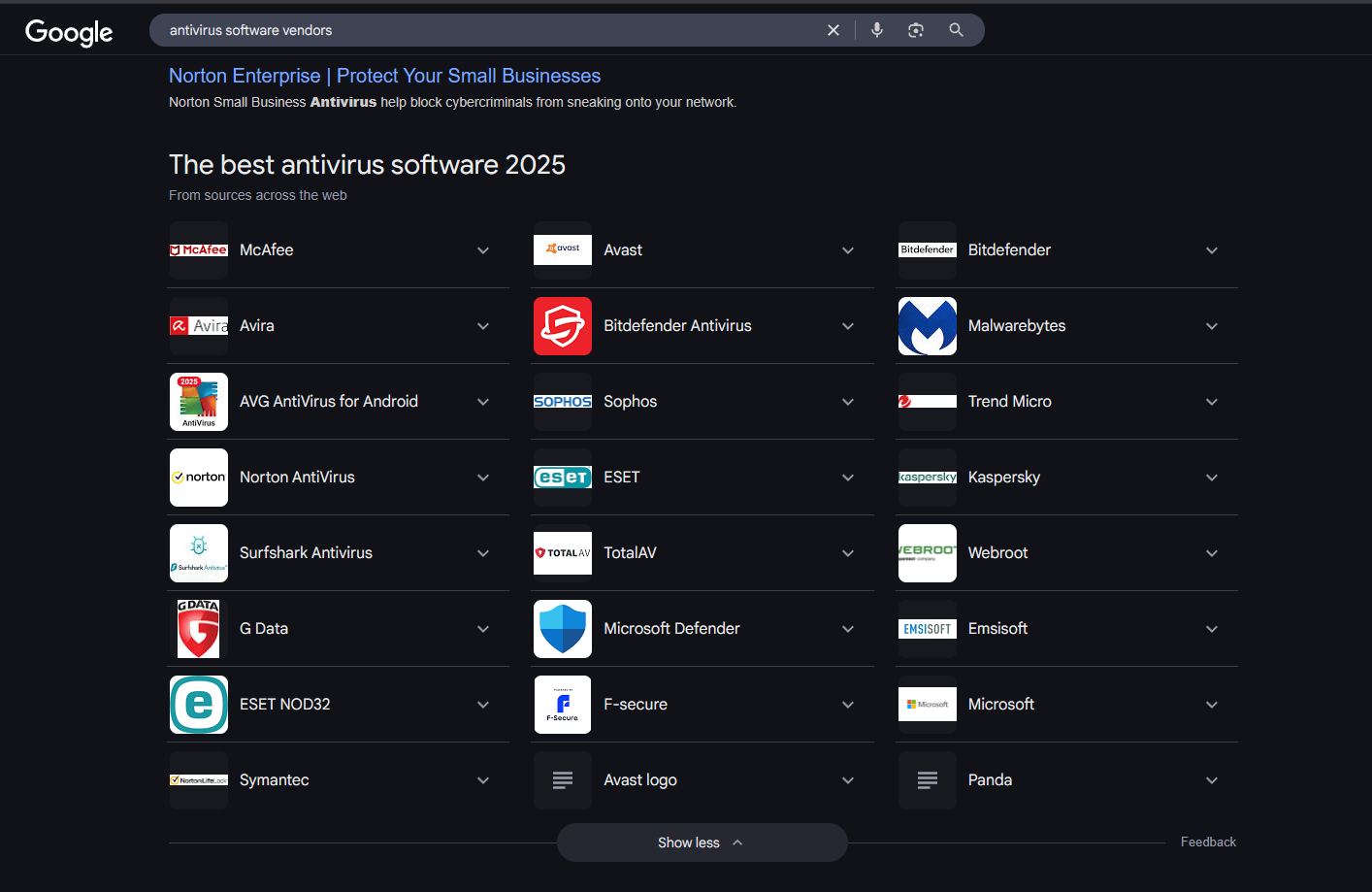Screen dimensions: 1372x892
Task: Click the Bitdefender logo thumbnail
Action: [x=928, y=250]
